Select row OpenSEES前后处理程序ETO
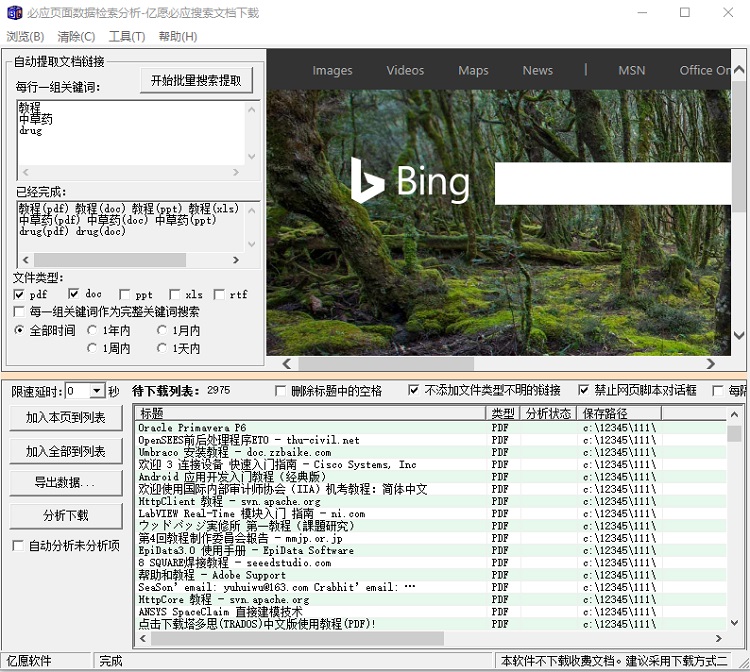The width and height of the screenshot is (750, 672). tap(430, 440)
